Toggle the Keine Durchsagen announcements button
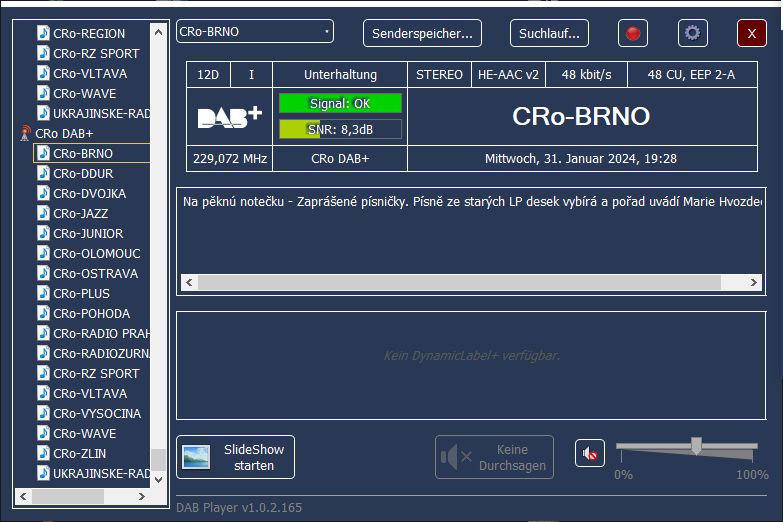The width and height of the screenshot is (783, 522). tap(494, 457)
